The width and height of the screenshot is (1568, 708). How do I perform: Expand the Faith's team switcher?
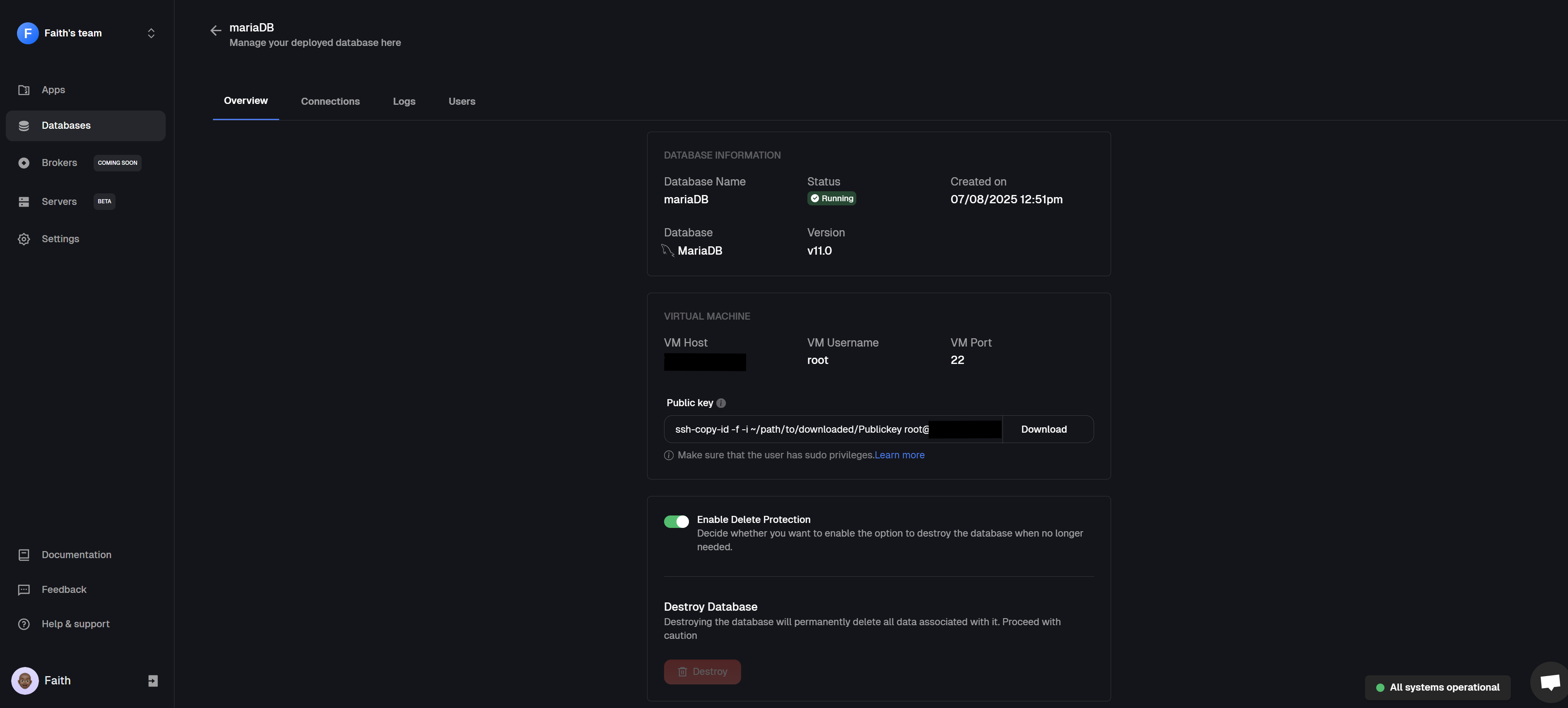pos(151,34)
